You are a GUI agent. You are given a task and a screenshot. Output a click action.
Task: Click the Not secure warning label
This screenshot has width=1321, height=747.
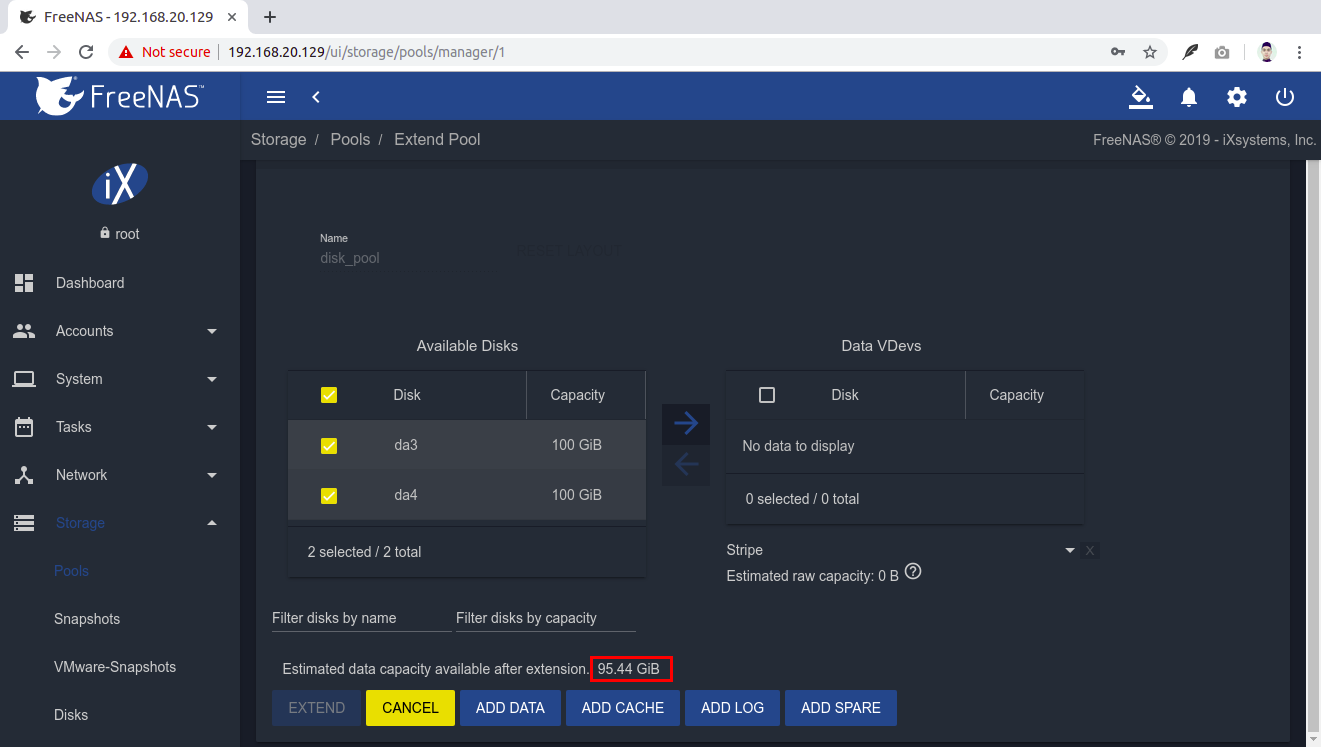pos(165,52)
